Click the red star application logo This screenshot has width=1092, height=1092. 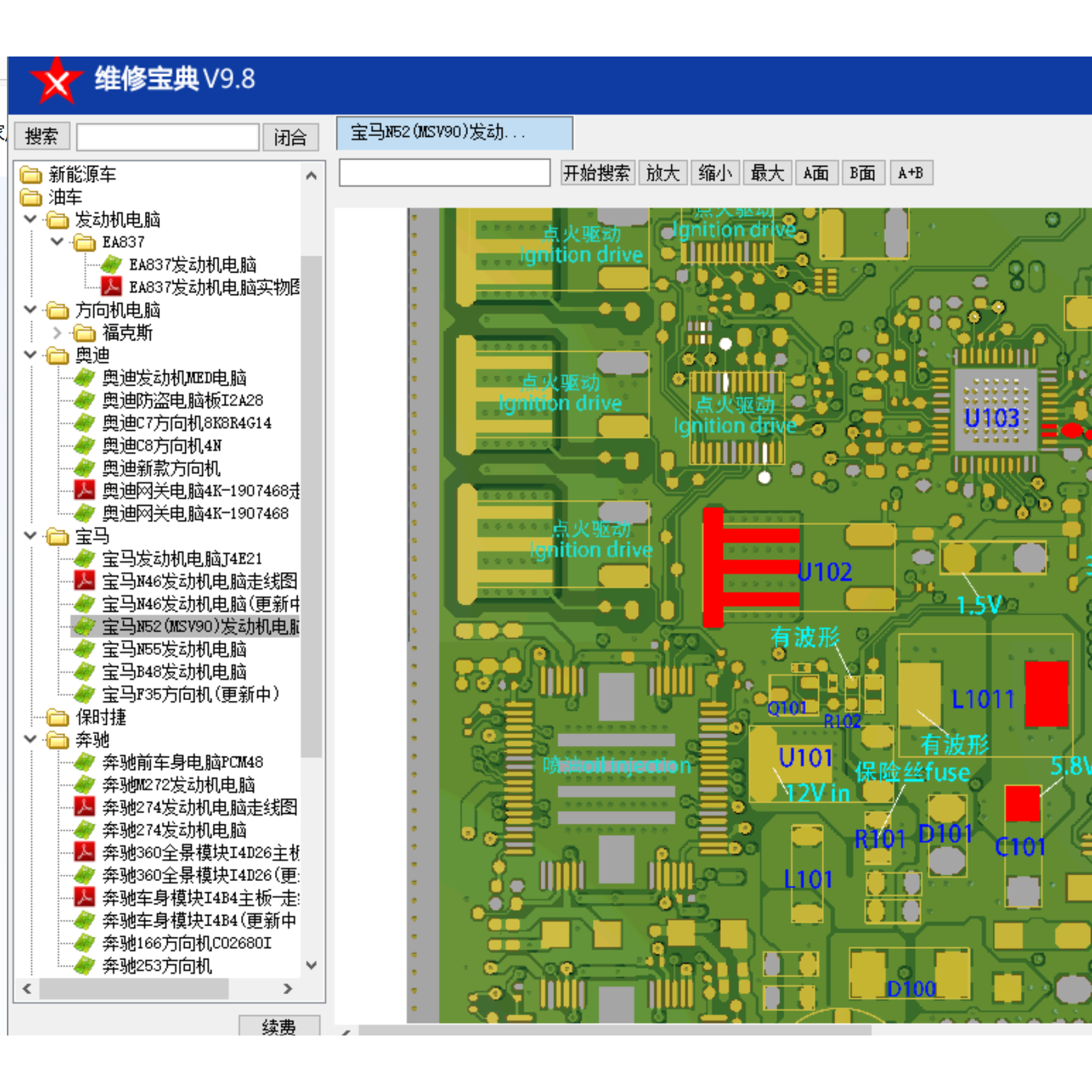57,80
